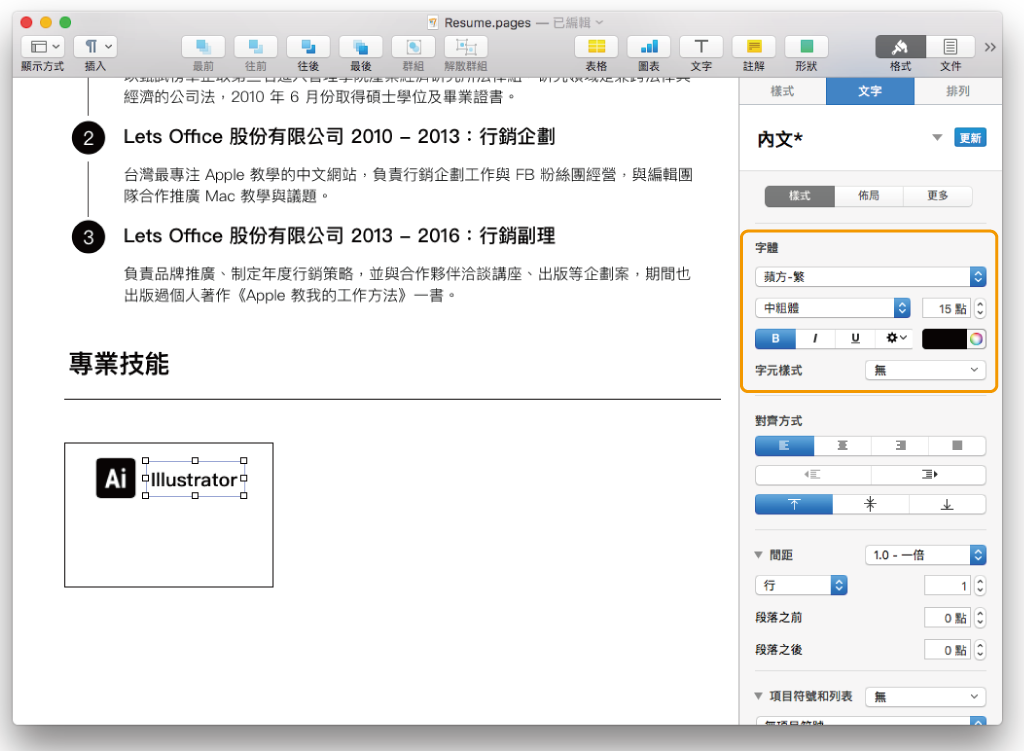Open the 1.0 - 一倍 spacing dropdown
The image size is (1024, 751).
(925, 555)
